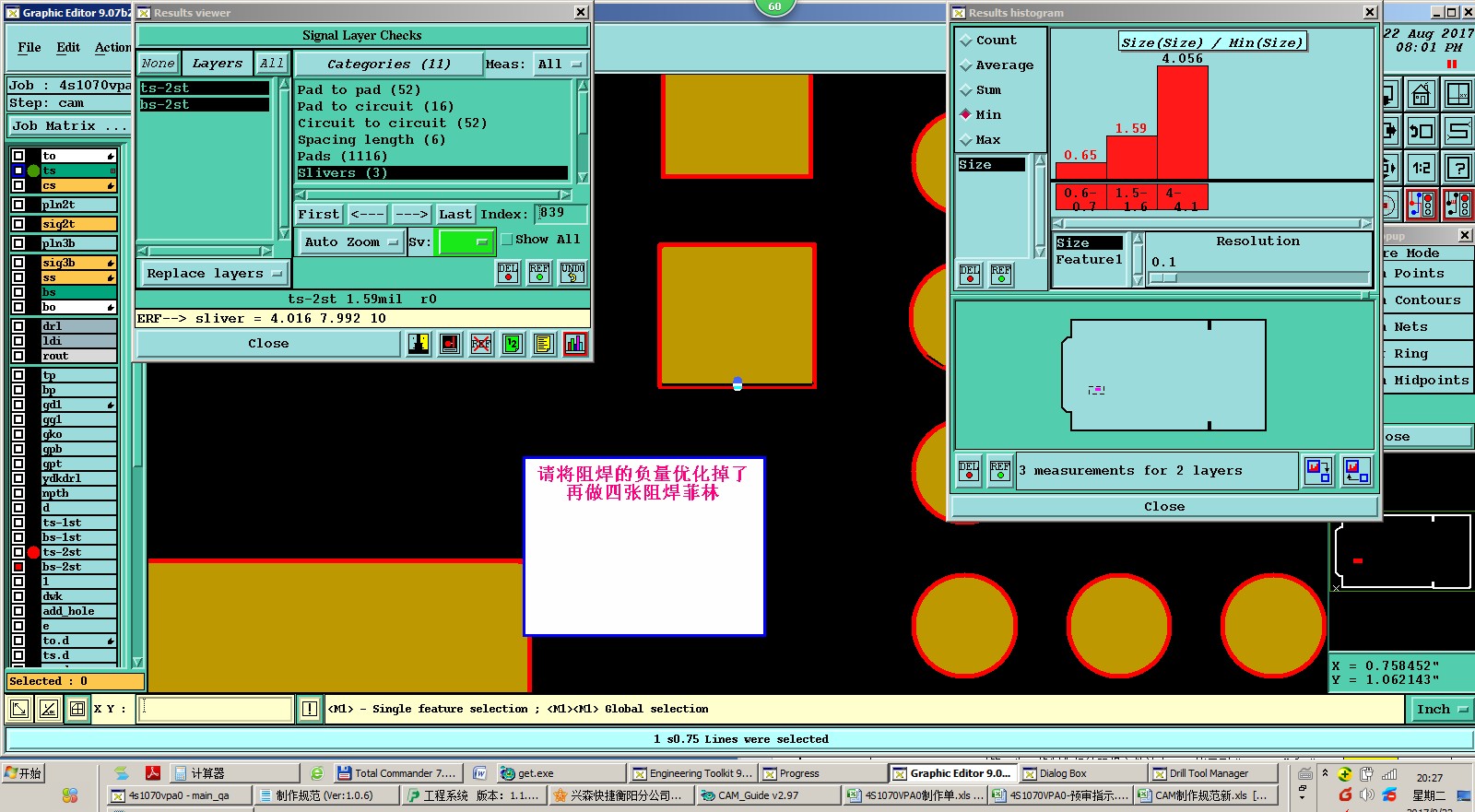The height and width of the screenshot is (812, 1475).
Task: Open the Replace layers dropdown
Action: tap(214, 274)
